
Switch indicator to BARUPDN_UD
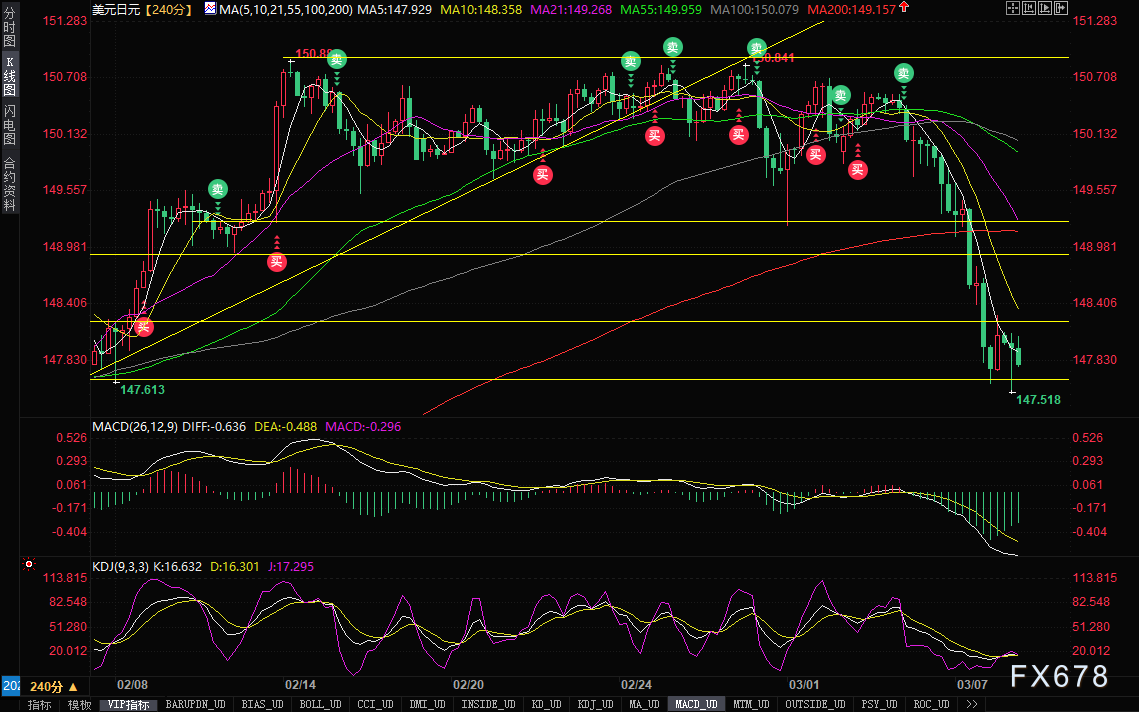pyautogui.click(x=195, y=704)
